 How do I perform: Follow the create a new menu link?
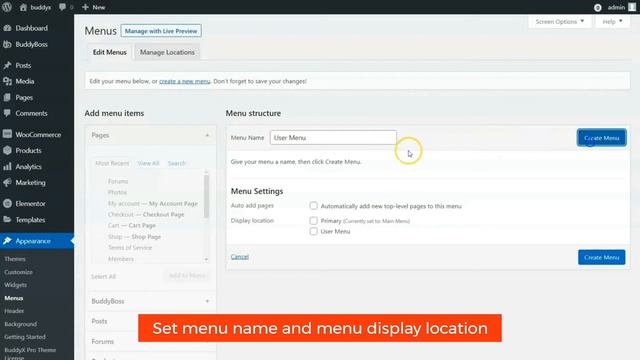[184, 81]
